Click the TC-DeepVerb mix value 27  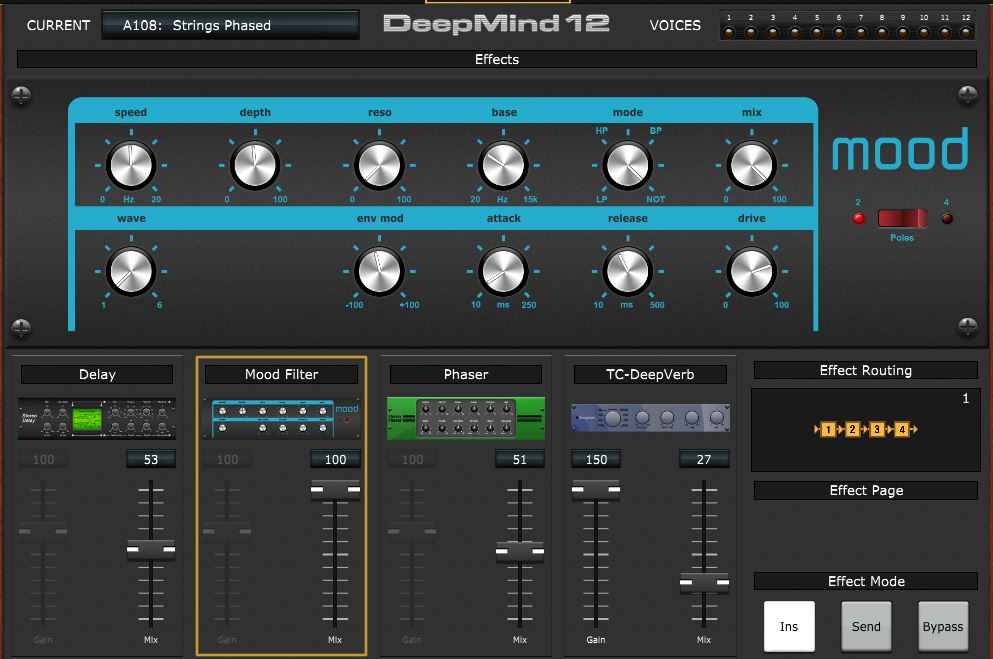pyautogui.click(x=704, y=460)
